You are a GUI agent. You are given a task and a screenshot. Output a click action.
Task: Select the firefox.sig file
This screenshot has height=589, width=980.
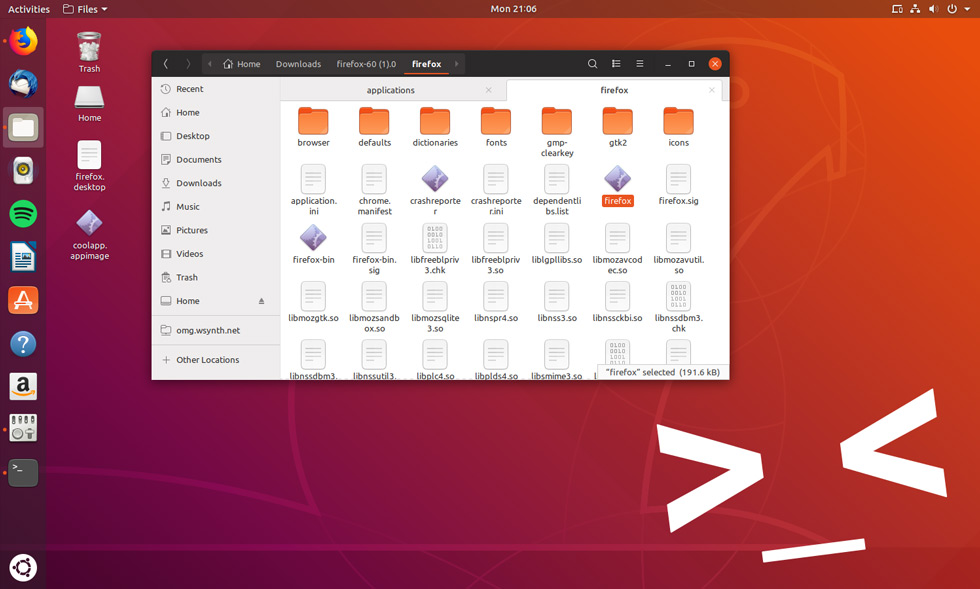(678, 186)
